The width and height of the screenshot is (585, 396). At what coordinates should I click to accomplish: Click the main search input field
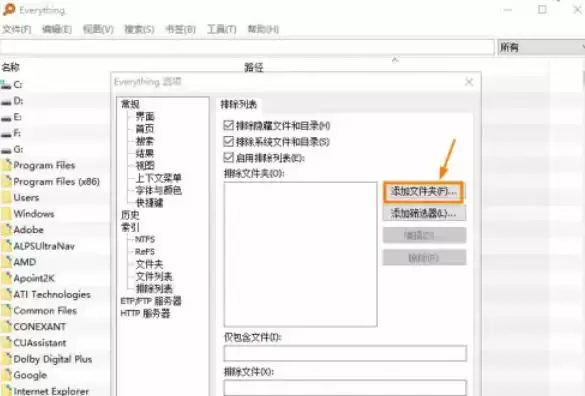pos(247,47)
